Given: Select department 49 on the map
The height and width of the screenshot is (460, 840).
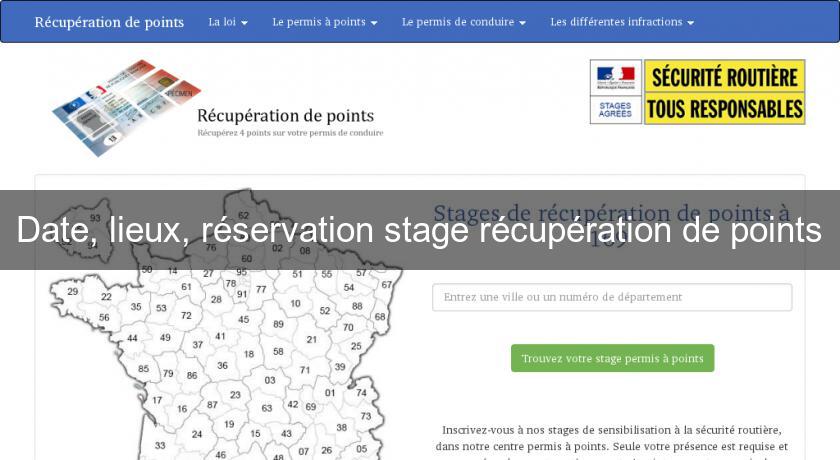Looking at the screenshot, I should 166,338.
